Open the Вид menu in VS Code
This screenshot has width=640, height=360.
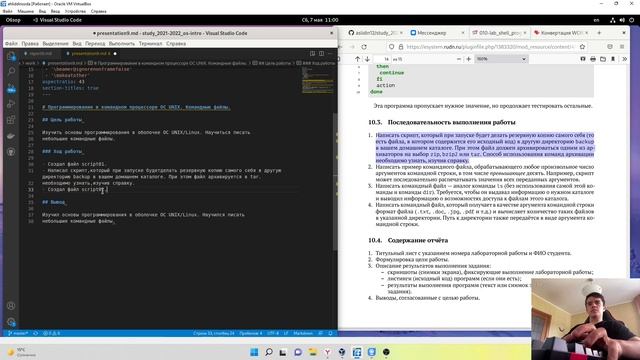[x=77, y=43]
